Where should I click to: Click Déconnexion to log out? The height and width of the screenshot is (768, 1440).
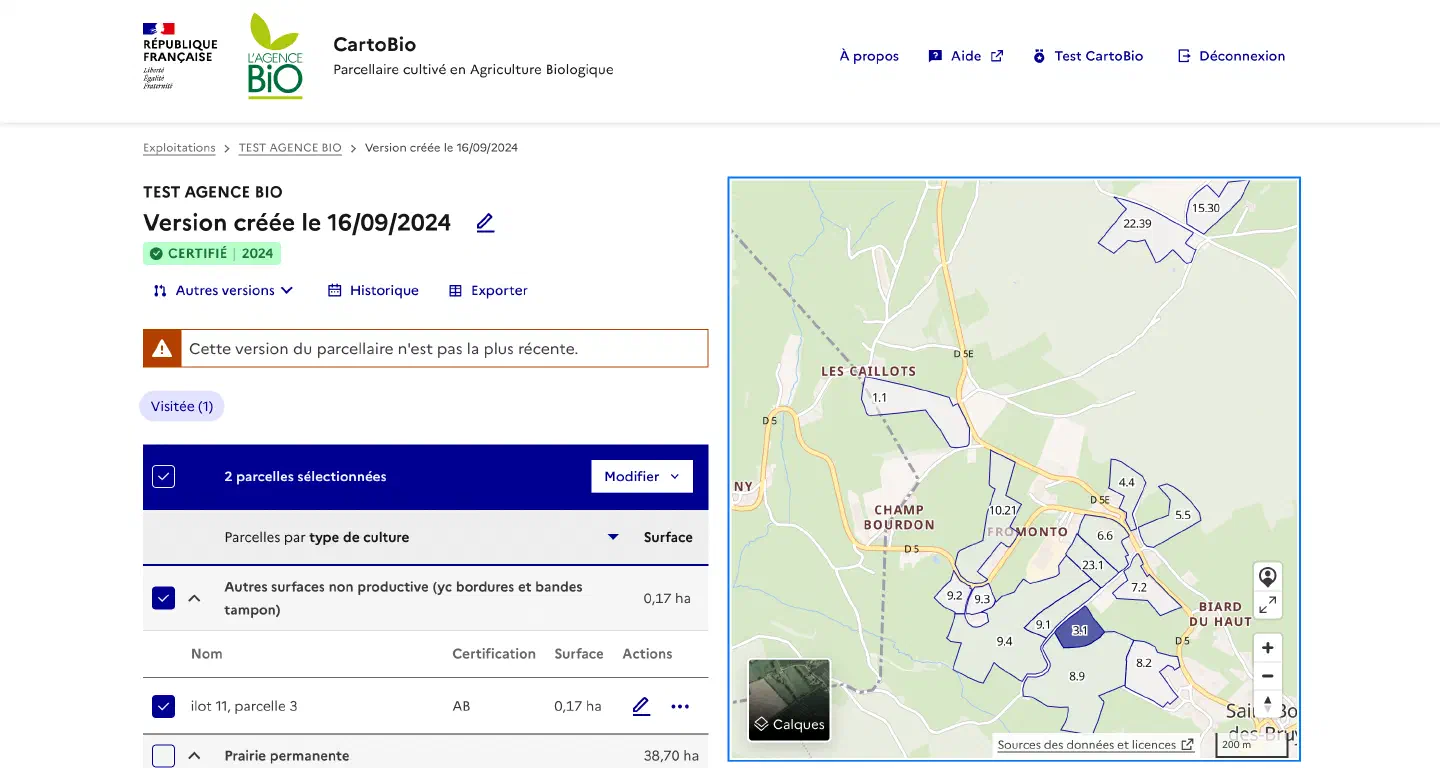(1231, 56)
